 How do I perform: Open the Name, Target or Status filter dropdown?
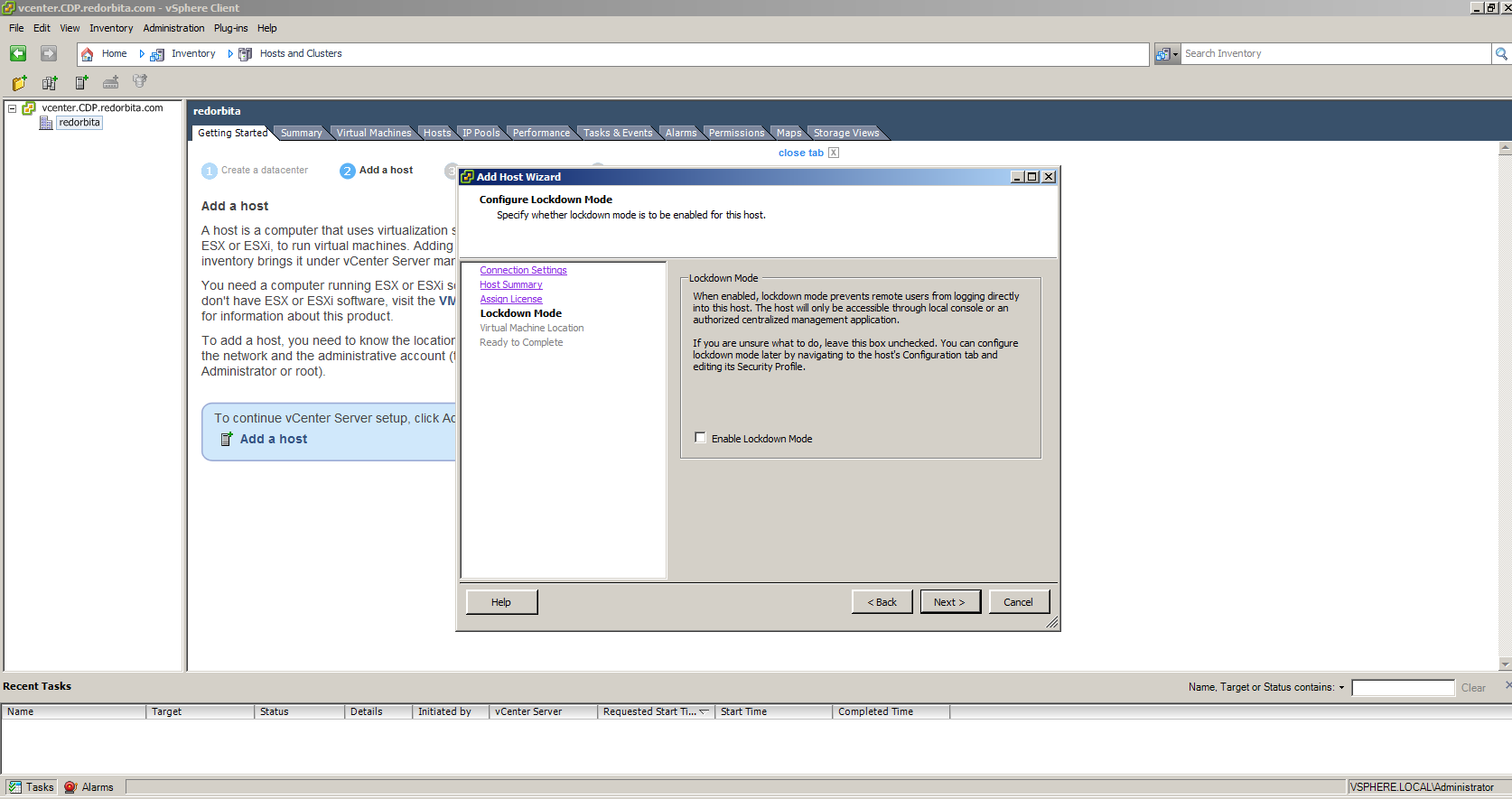tap(1341, 688)
